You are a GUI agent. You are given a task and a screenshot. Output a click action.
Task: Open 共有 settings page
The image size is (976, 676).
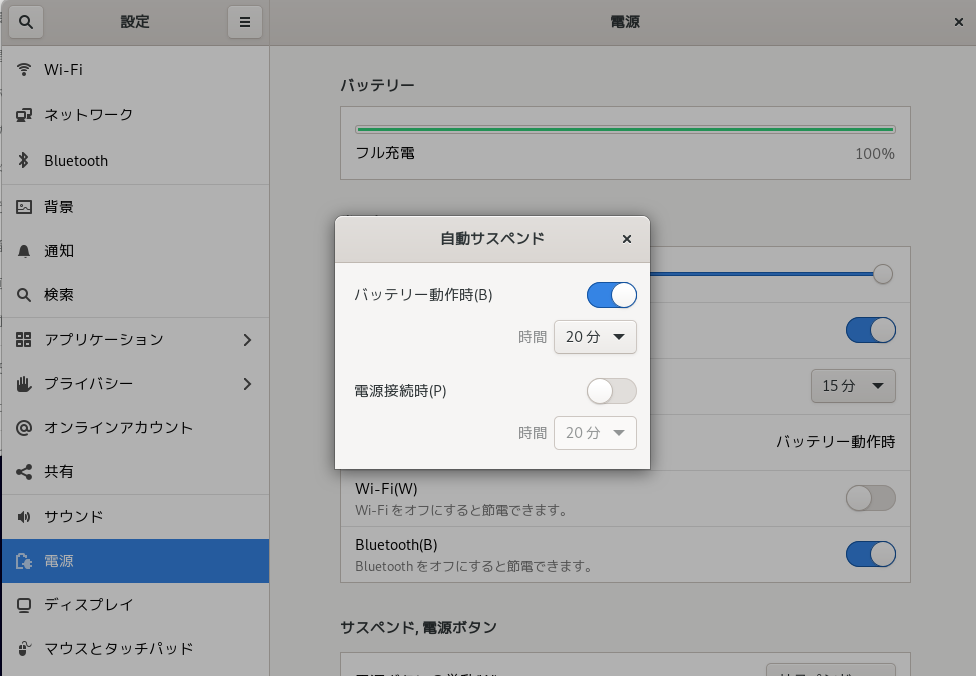(x=135, y=472)
